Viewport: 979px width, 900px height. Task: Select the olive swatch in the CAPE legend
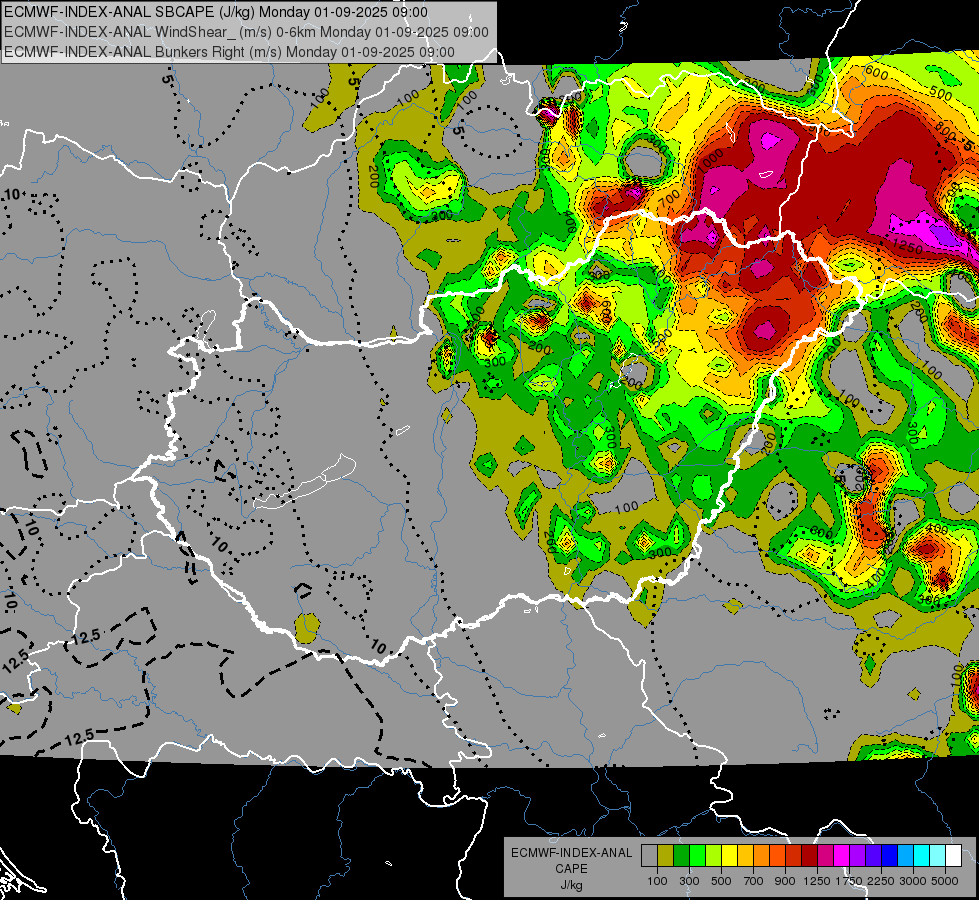pyautogui.click(x=666, y=855)
